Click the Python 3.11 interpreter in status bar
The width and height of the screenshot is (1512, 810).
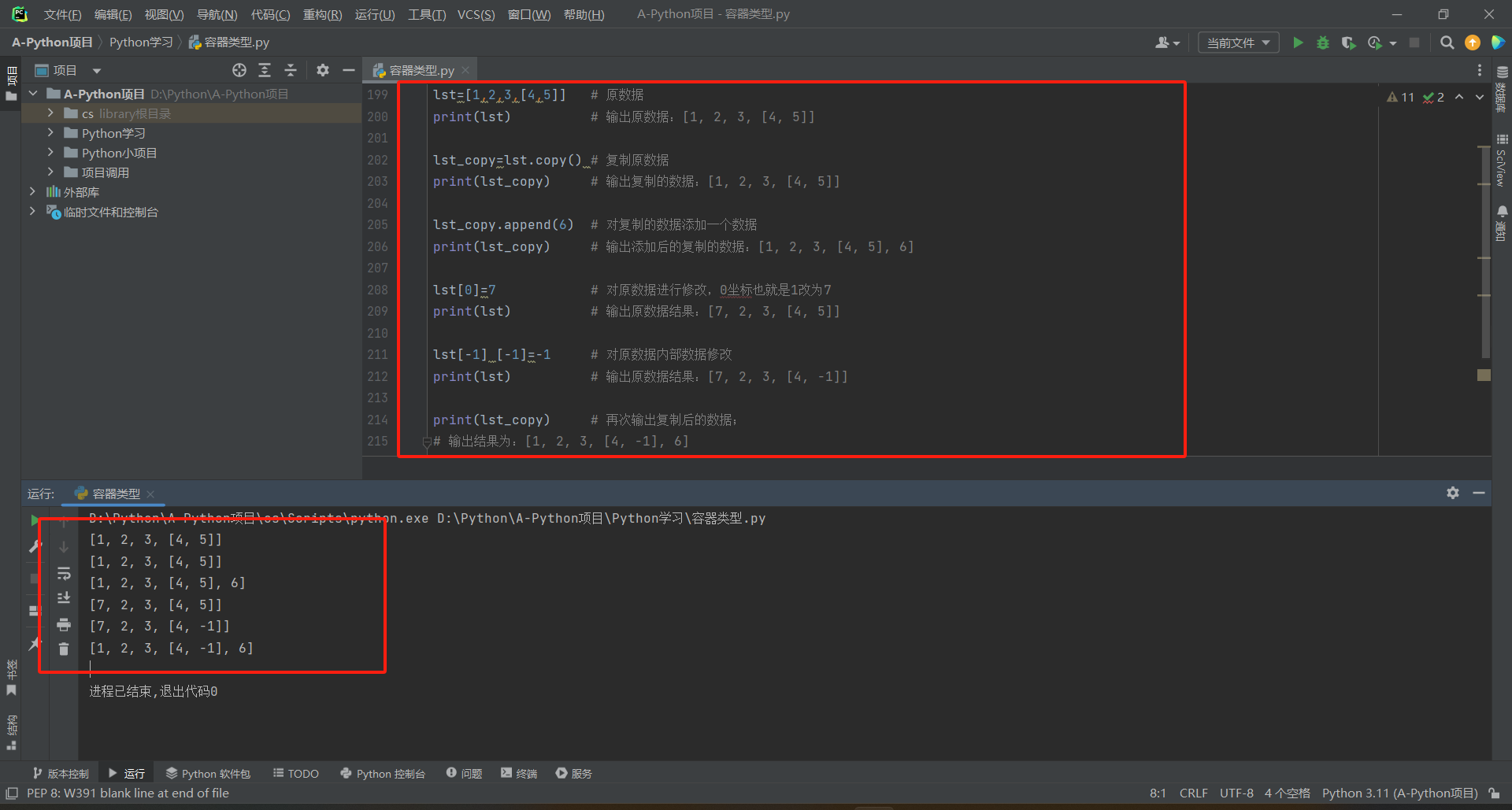coord(1399,793)
